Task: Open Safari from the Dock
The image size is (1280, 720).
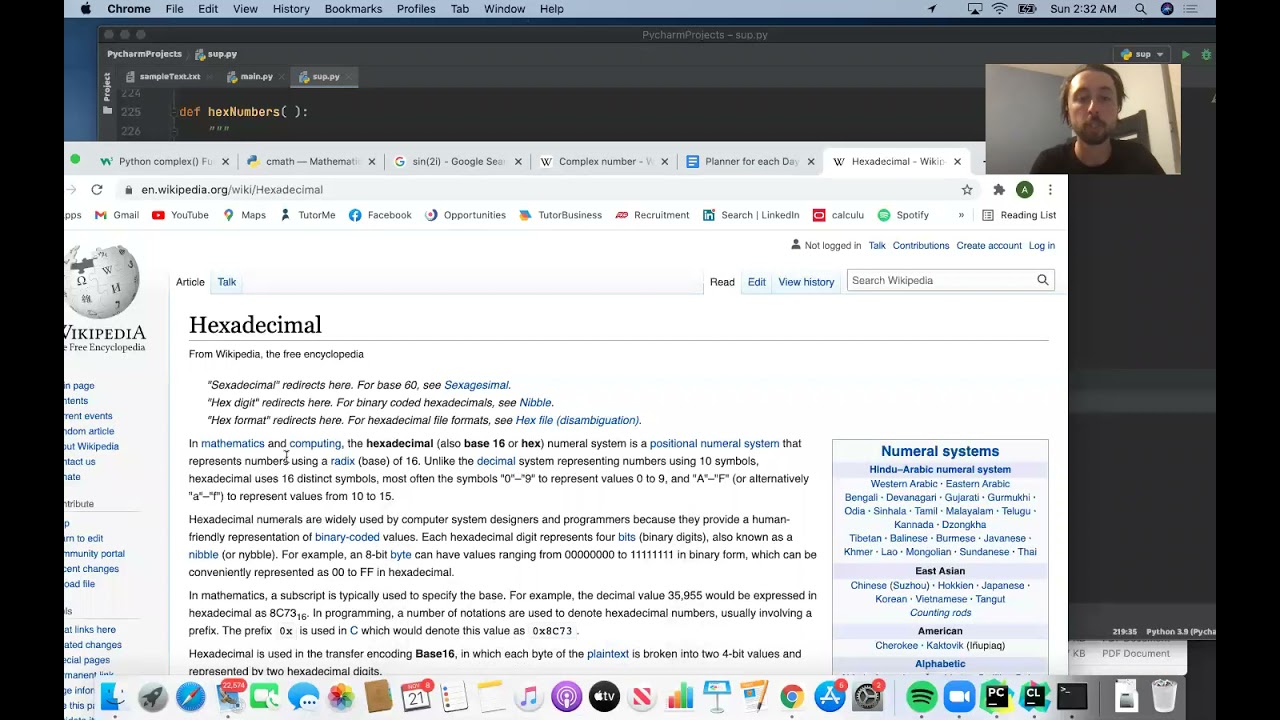Action: pyautogui.click(x=190, y=696)
